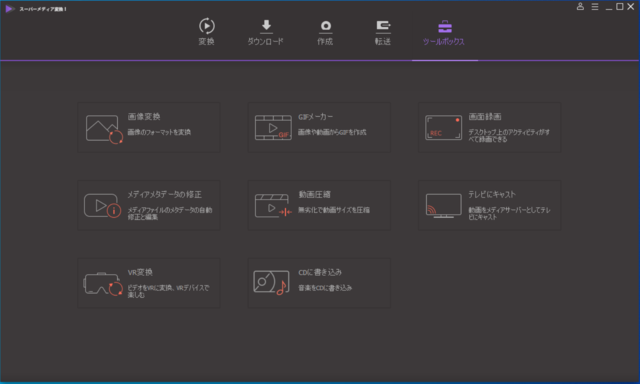Screen dimensions: 640x384
Task: Open テレビにキャスト title
Action: (492, 195)
